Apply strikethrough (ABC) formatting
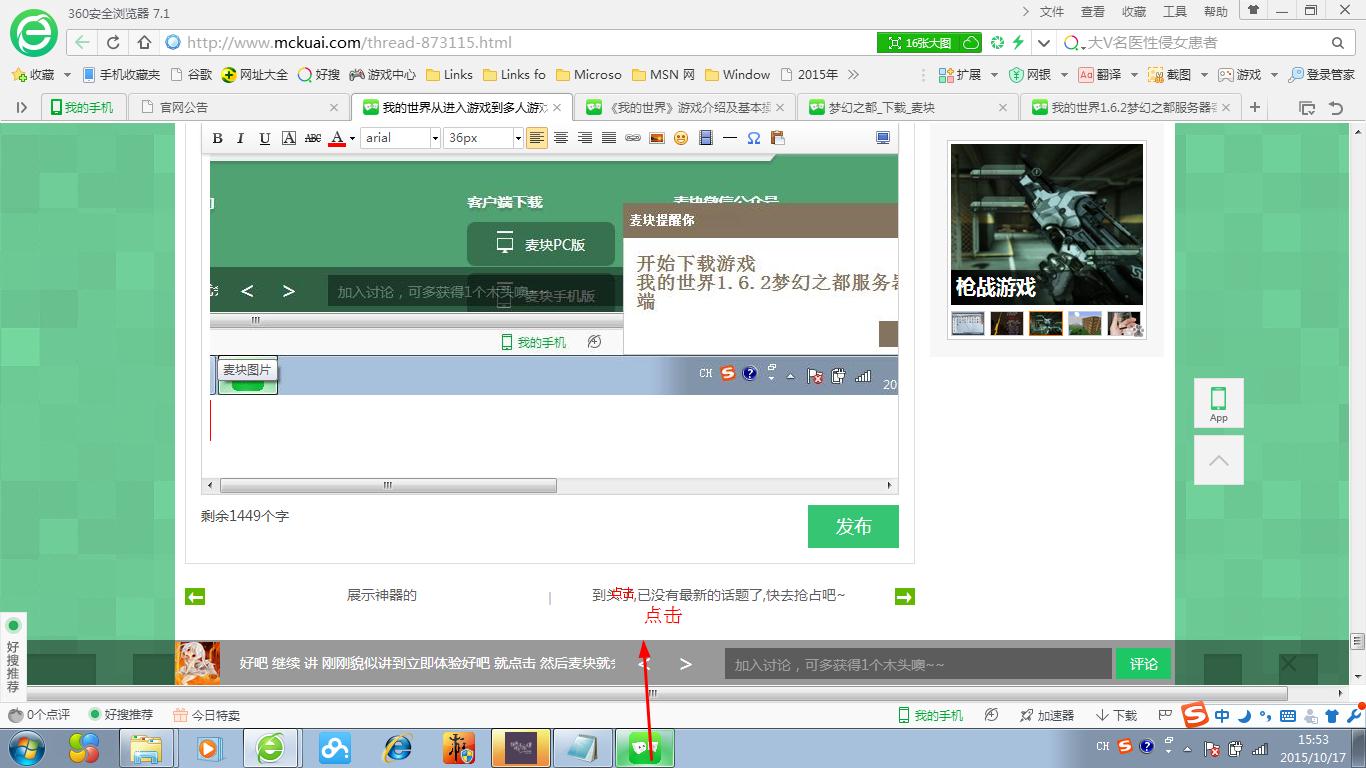This screenshot has width=1366, height=768. [313, 138]
